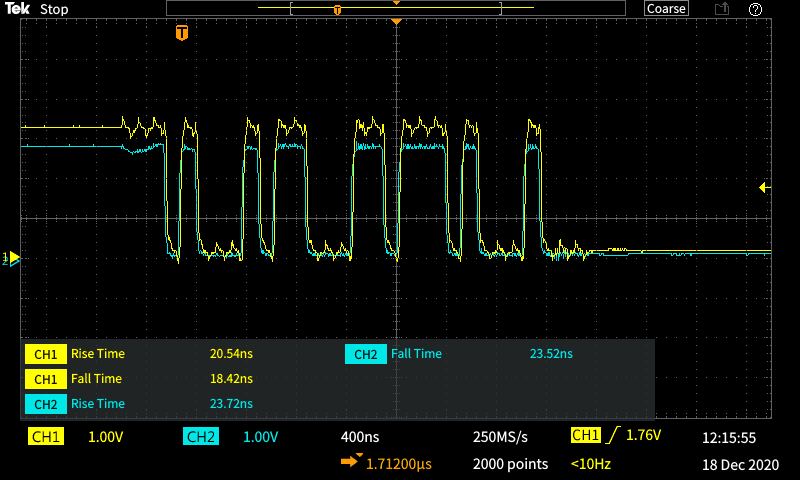The width and height of the screenshot is (800, 480).
Task: Click the channel 1 ground reference marker
Action: tap(13, 258)
